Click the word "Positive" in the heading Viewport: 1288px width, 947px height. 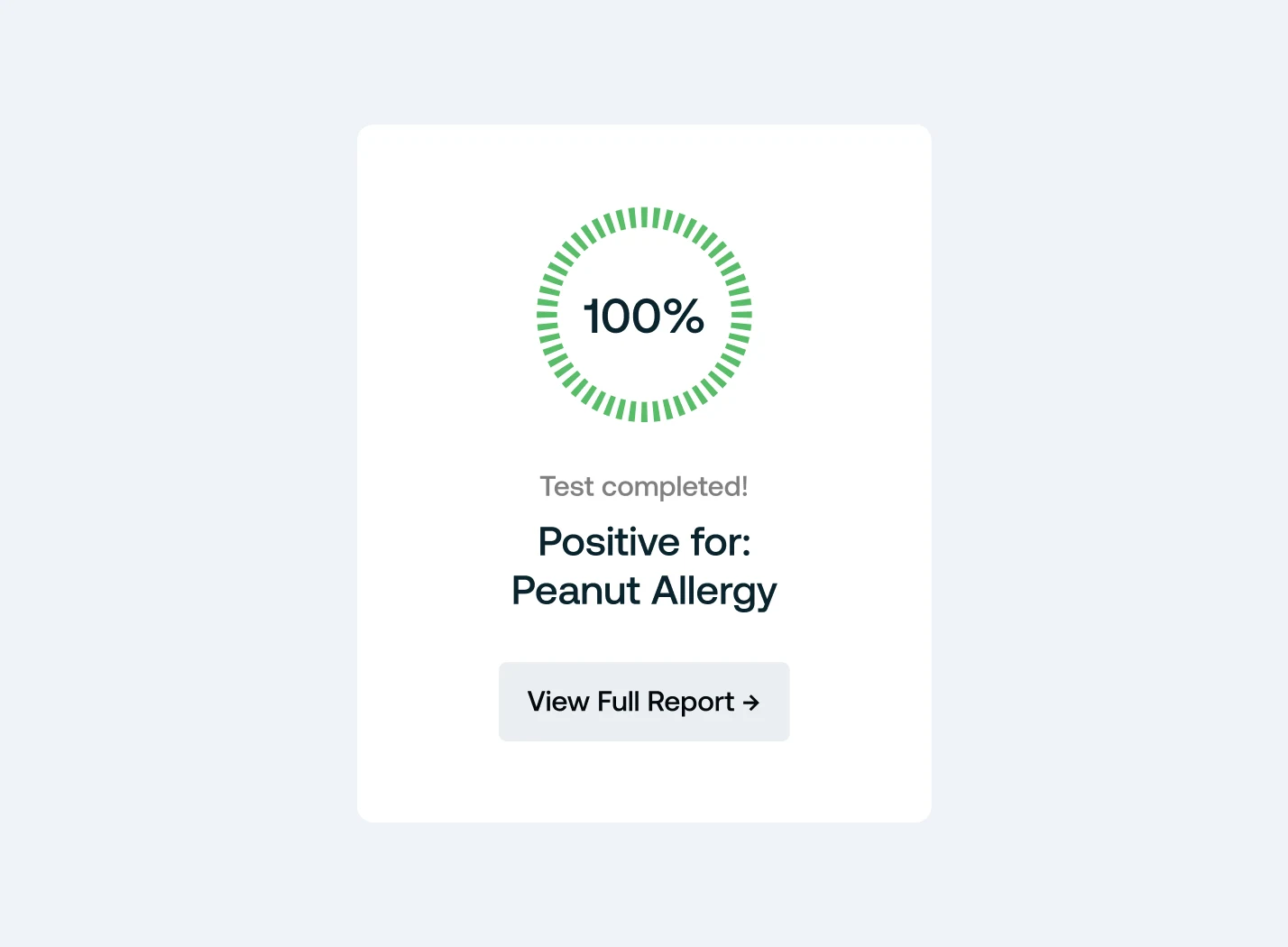[609, 542]
